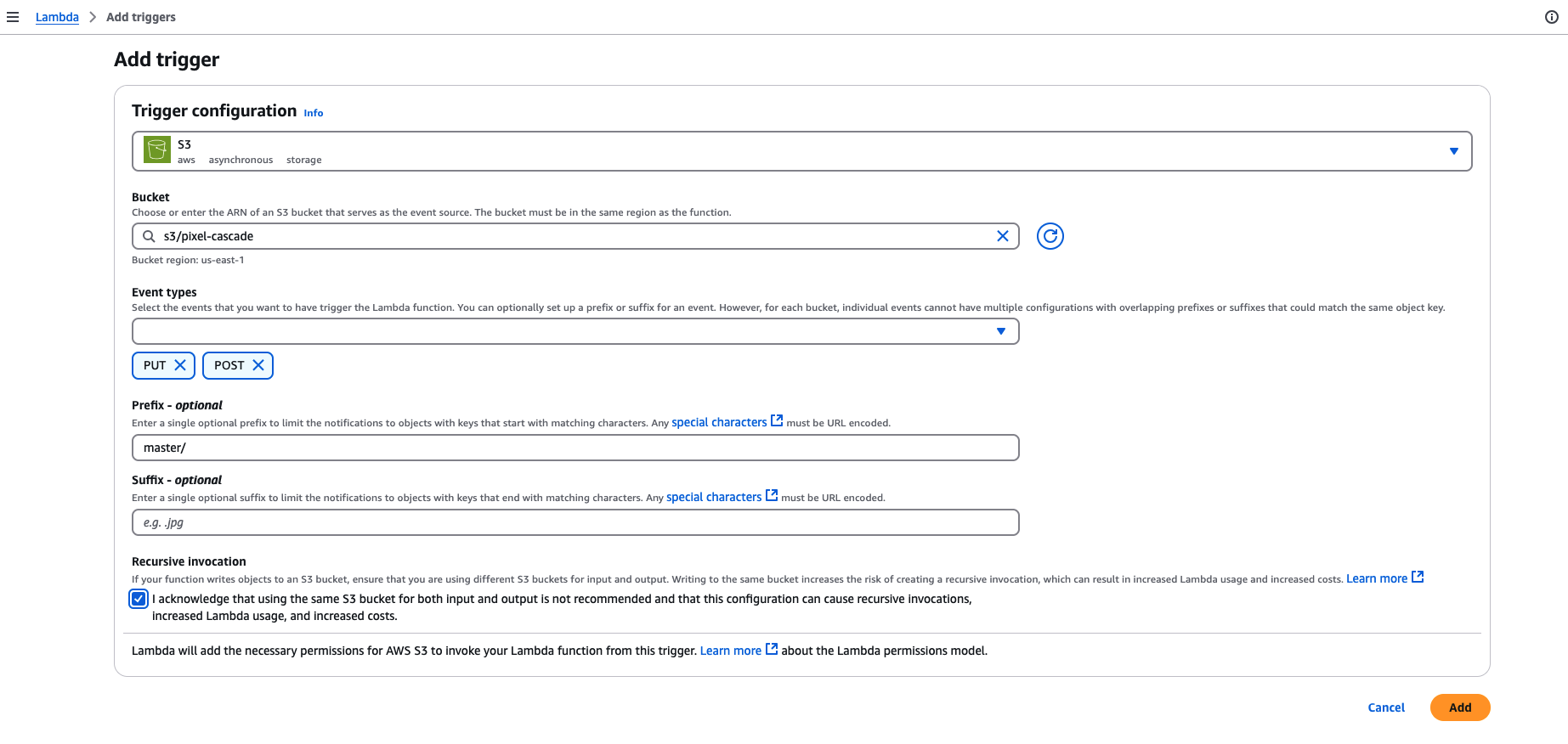Image resolution: width=1568 pixels, height=744 pixels.
Task: Click 'Bucket region: us-east-1' text
Action: (x=188, y=260)
